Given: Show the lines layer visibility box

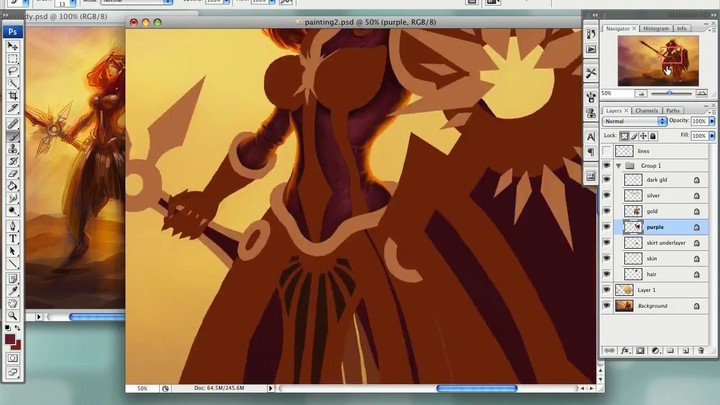Looking at the screenshot, I should coord(607,151).
